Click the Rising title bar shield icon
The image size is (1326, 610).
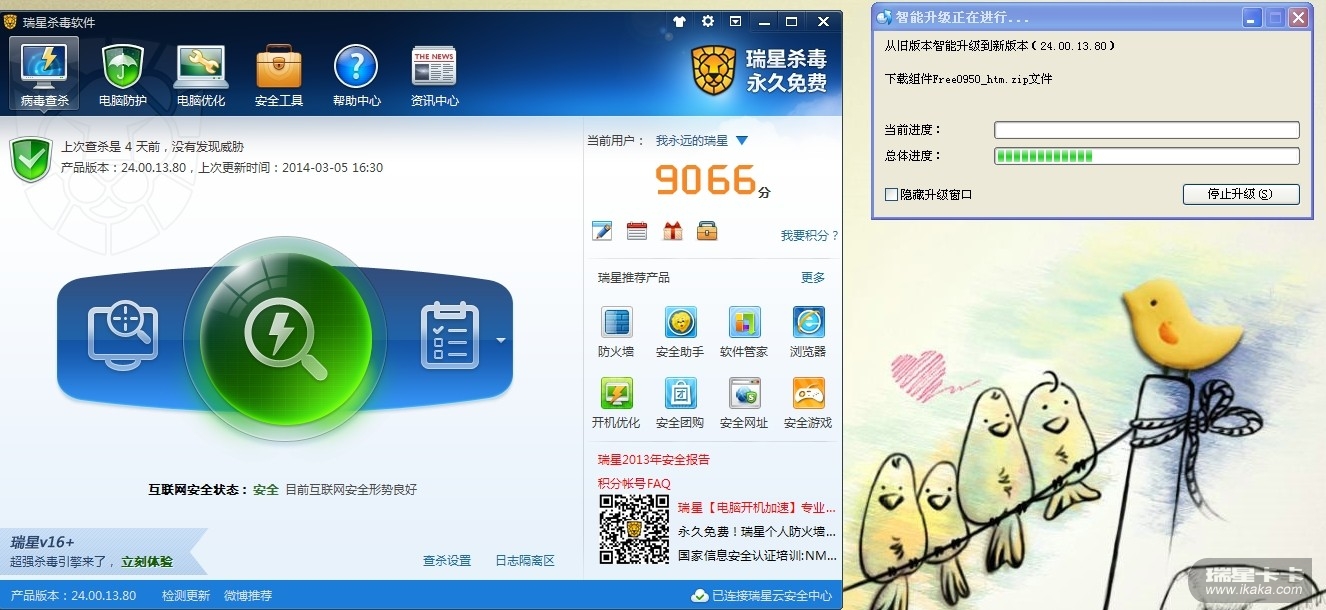tap(10, 22)
